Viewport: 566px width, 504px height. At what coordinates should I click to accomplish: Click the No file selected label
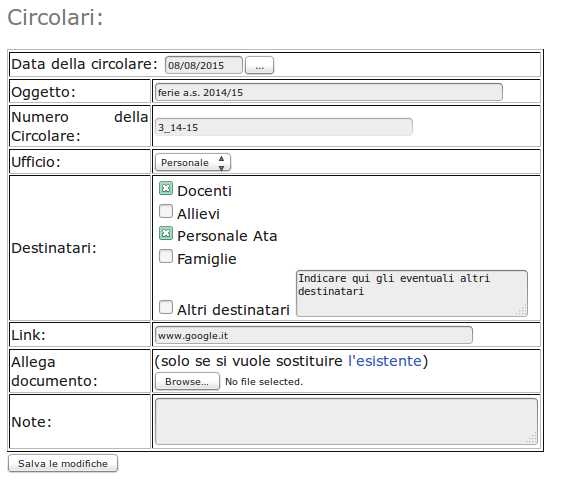264,382
